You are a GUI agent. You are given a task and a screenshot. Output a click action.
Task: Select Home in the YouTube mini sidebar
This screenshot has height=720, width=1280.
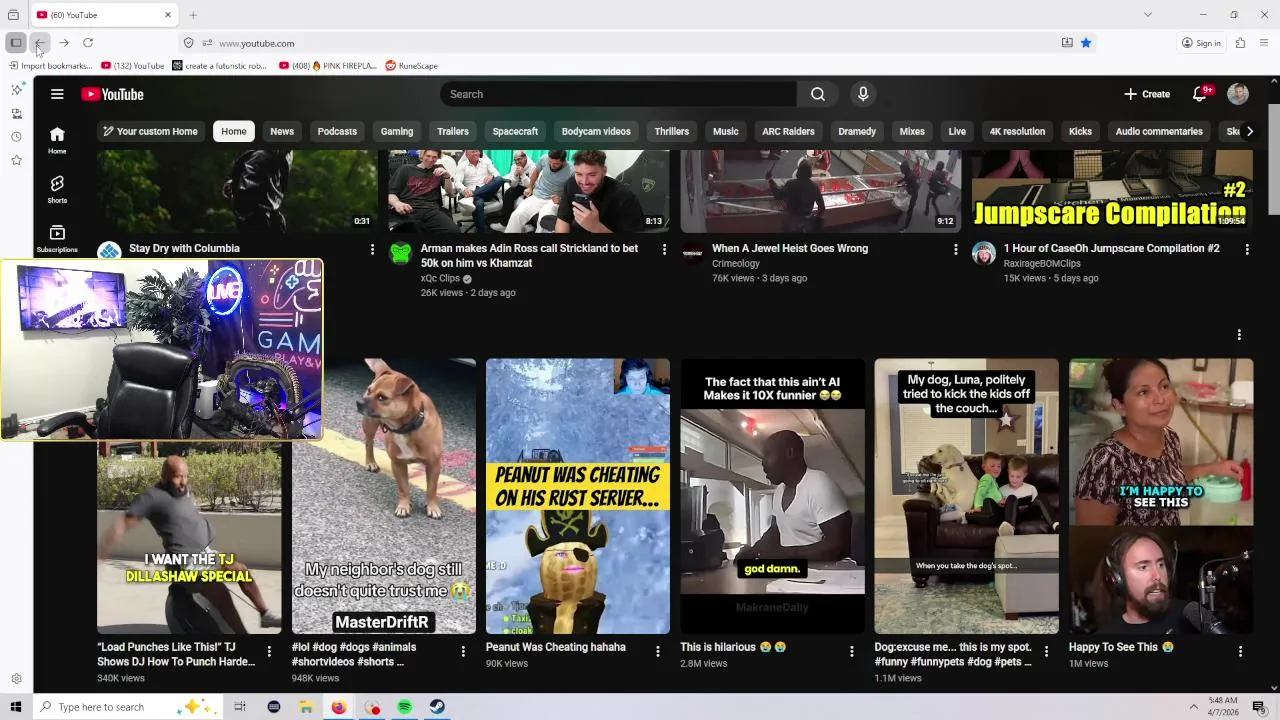coord(57,140)
